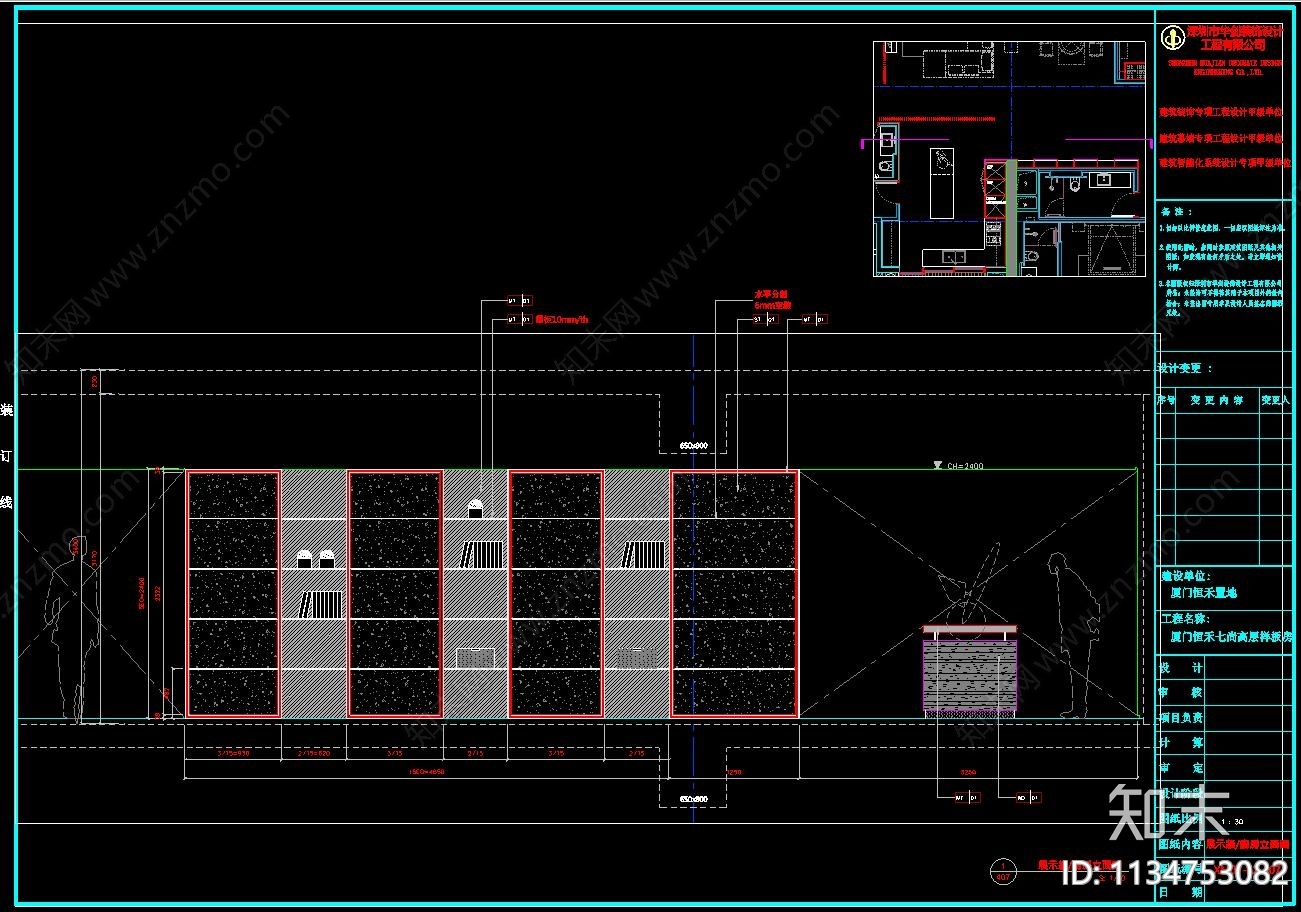Image resolution: width=1301 pixels, height=912 pixels.
Task: Click the 审核 row in title block
Action: [1224, 692]
